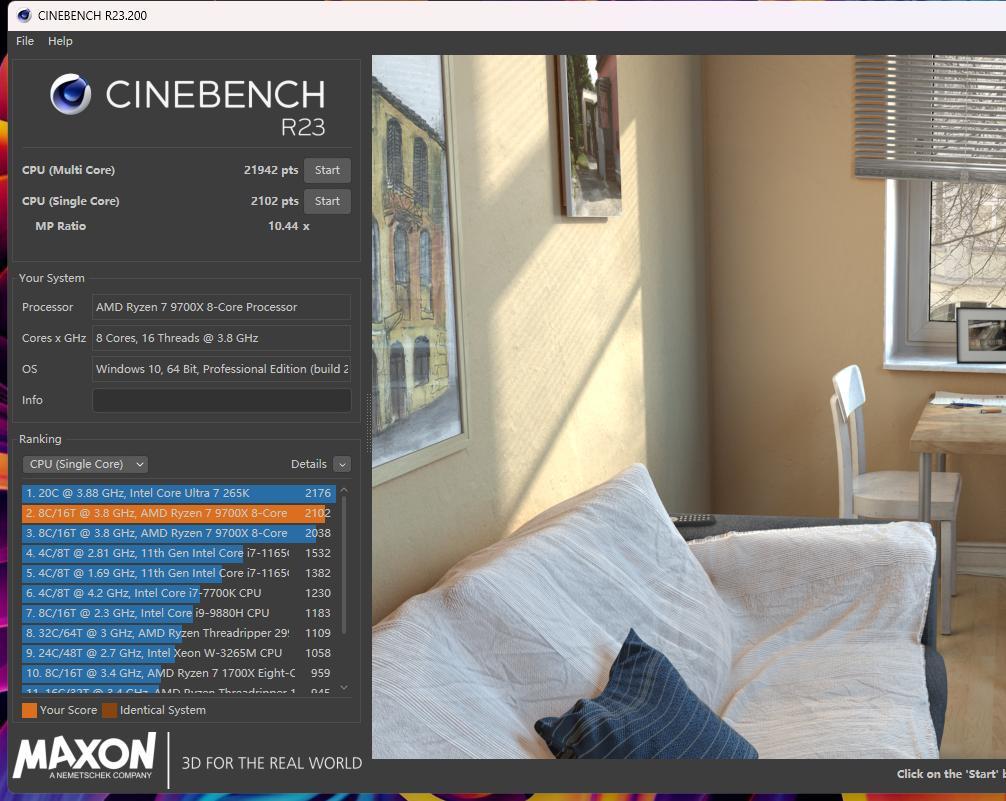
Task: Select AMD Ryzen 7 1700X Eight-Core row
Action: 178,673
